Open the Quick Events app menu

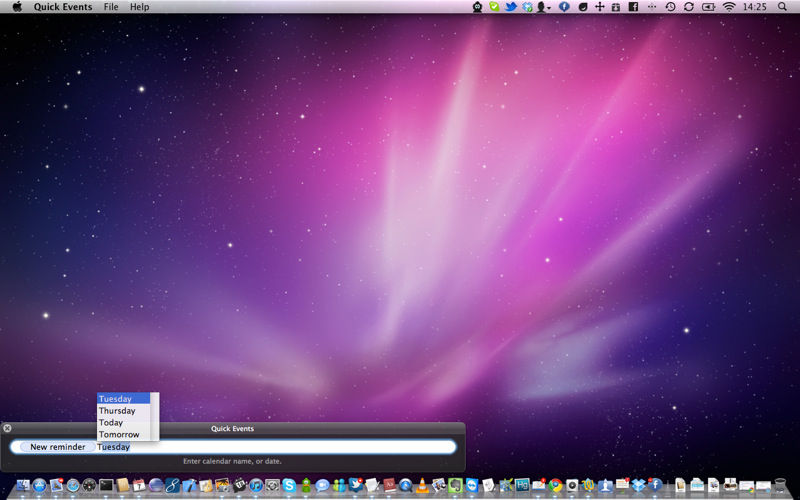(x=63, y=7)
